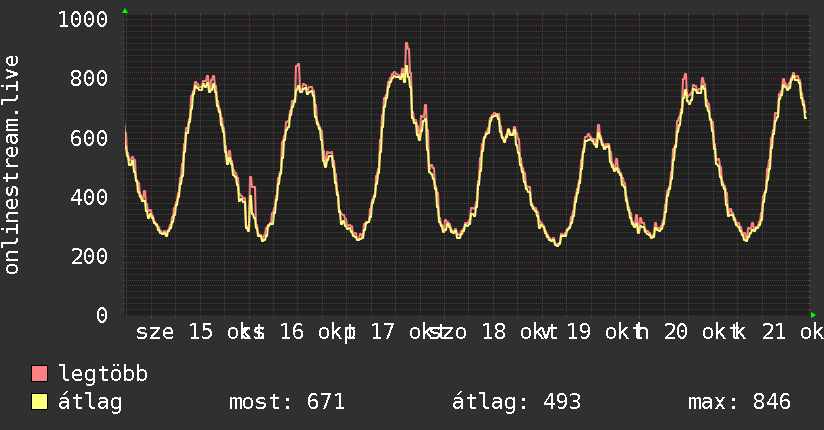Click the 400 y-axis tick label

tap(89, 197)
